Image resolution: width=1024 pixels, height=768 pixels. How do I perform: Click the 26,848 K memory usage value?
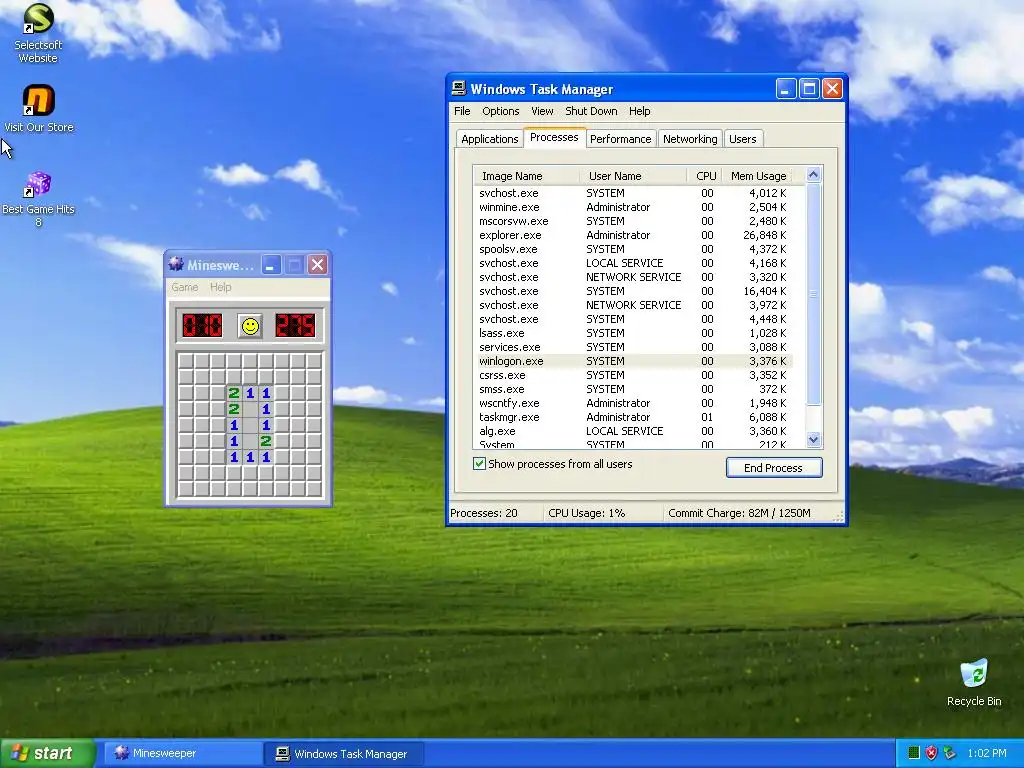765,235
